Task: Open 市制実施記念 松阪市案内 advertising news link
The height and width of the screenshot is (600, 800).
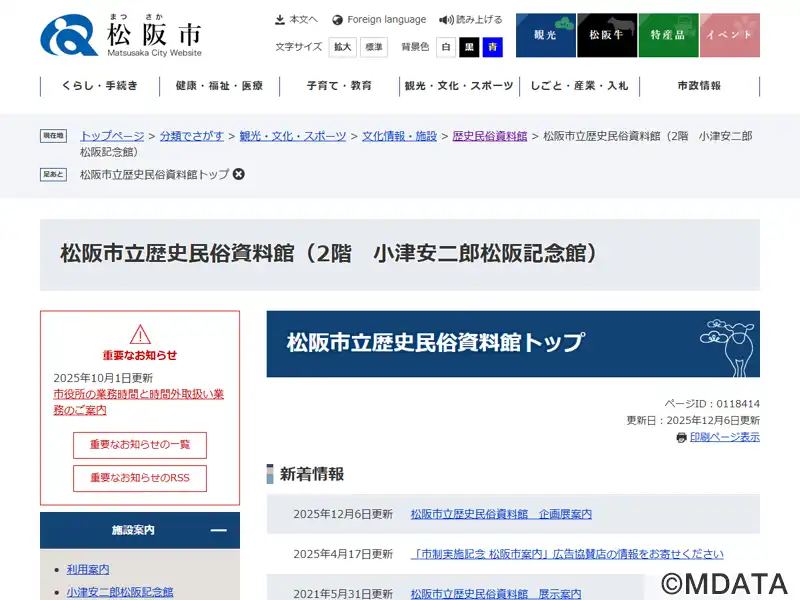Action: coord(567,554)
